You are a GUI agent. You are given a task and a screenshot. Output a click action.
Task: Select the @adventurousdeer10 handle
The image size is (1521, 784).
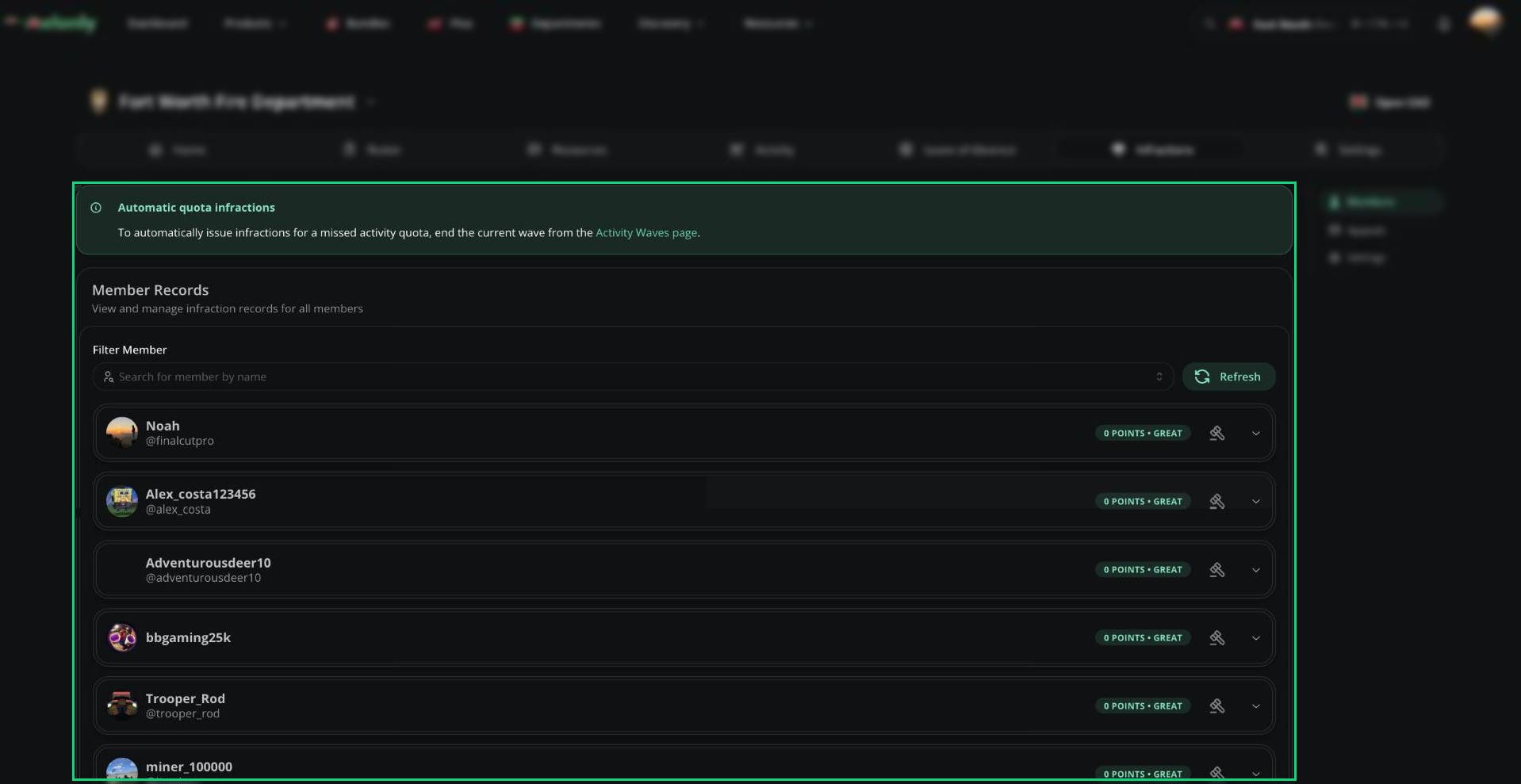coord(204,578)
